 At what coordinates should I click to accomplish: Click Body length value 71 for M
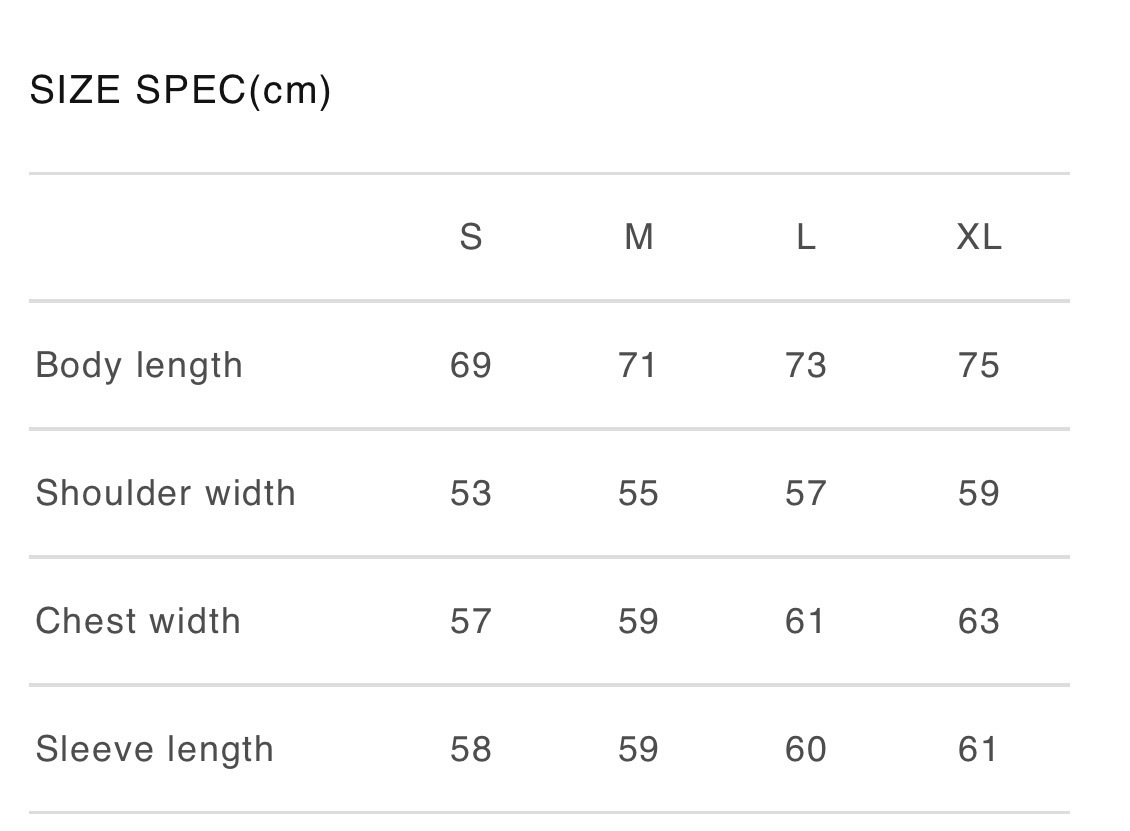(638, 365)
